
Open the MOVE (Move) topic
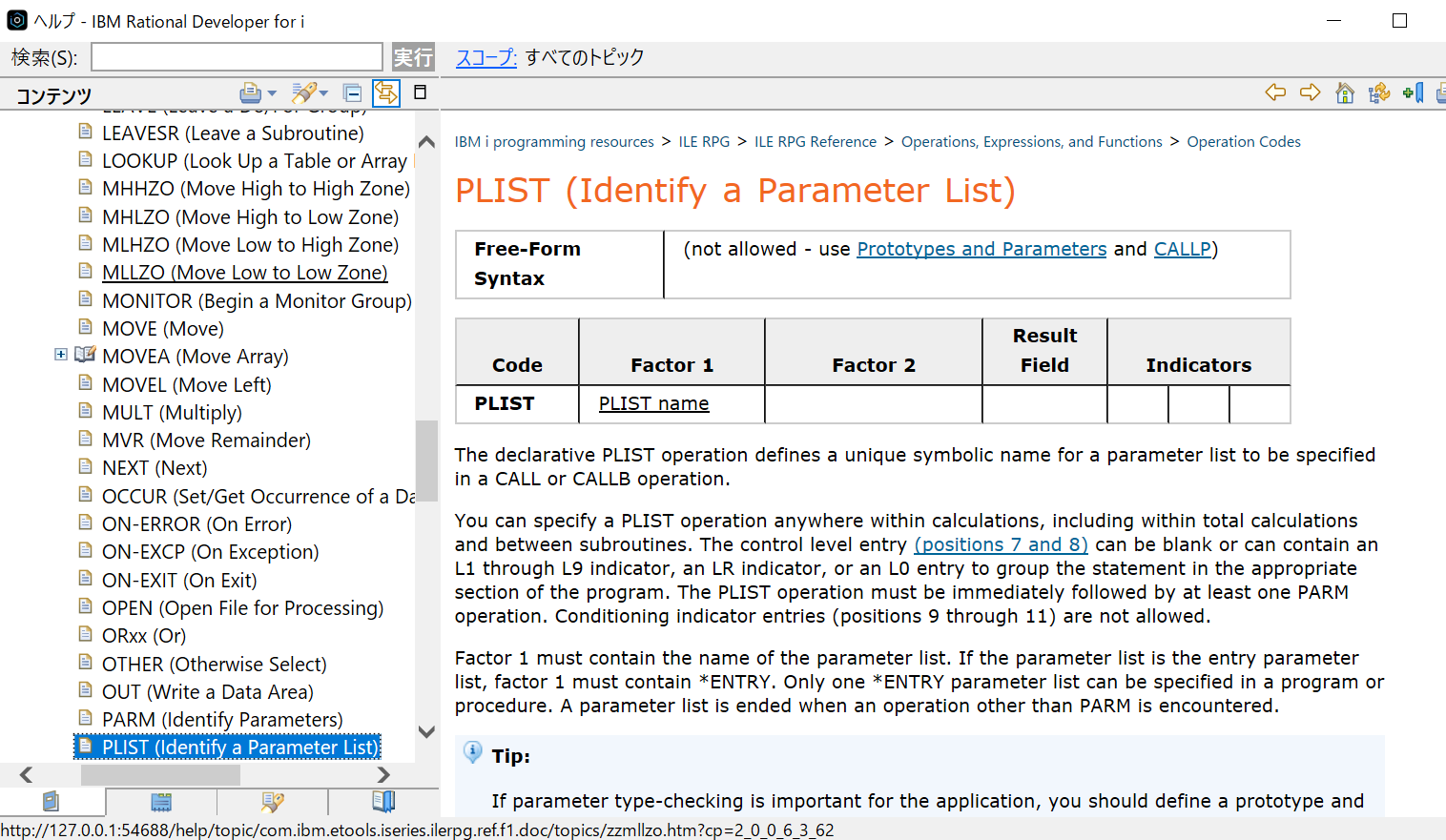click(163, 328)
